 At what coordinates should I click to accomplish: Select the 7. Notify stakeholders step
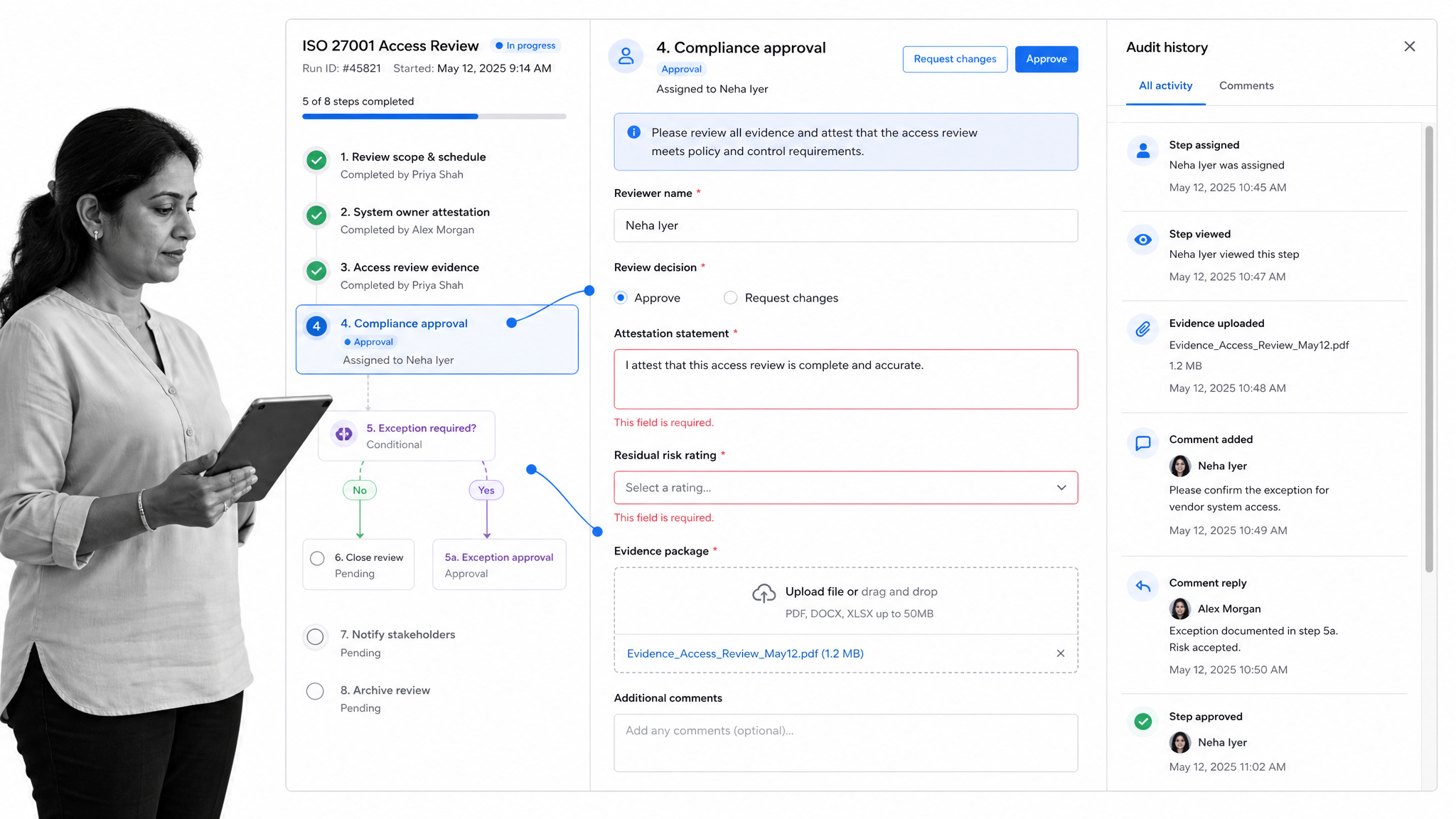tap(380, 643)
